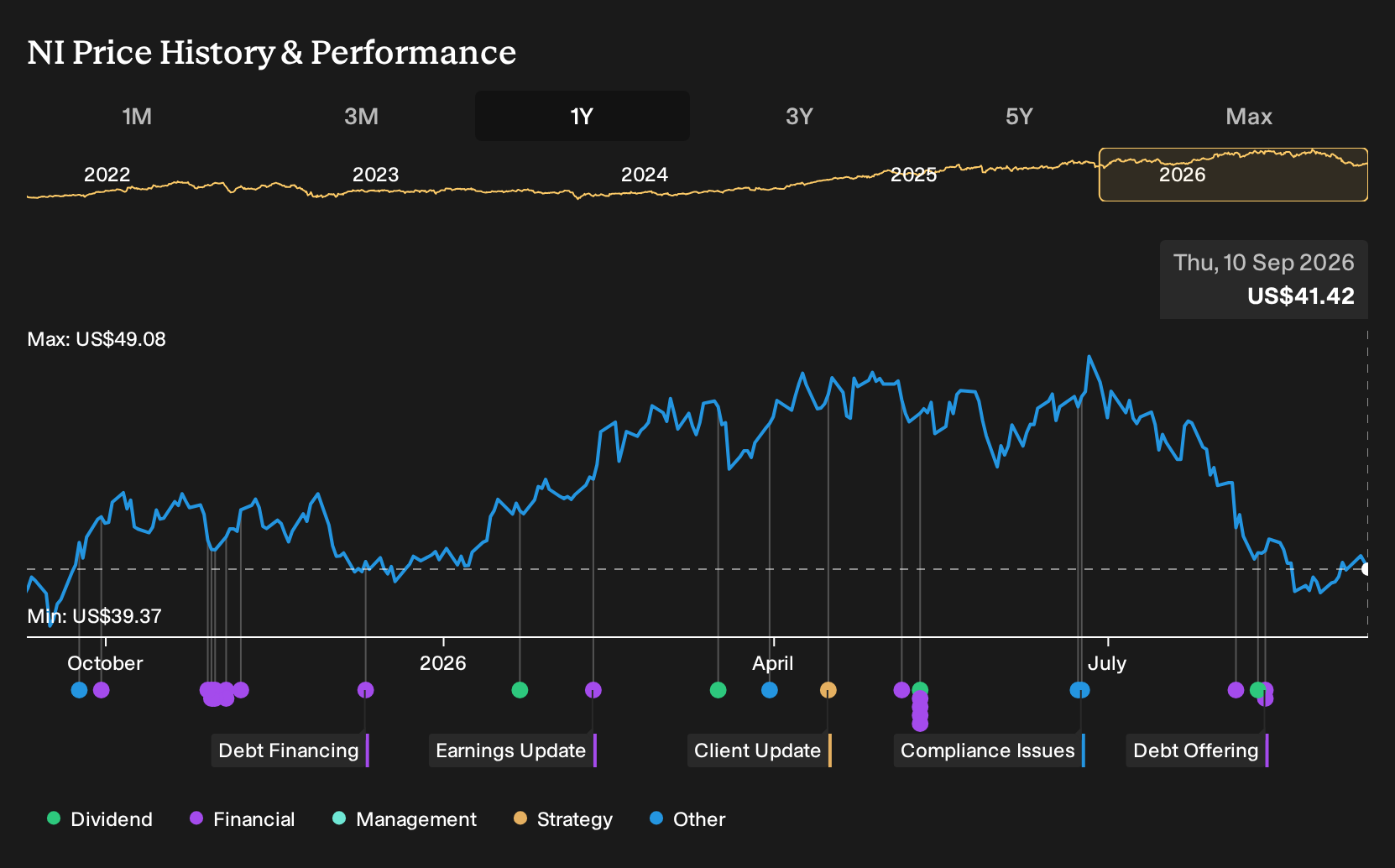
Task: Click the white current-price endpoint marker
Action: point(1366,569)
